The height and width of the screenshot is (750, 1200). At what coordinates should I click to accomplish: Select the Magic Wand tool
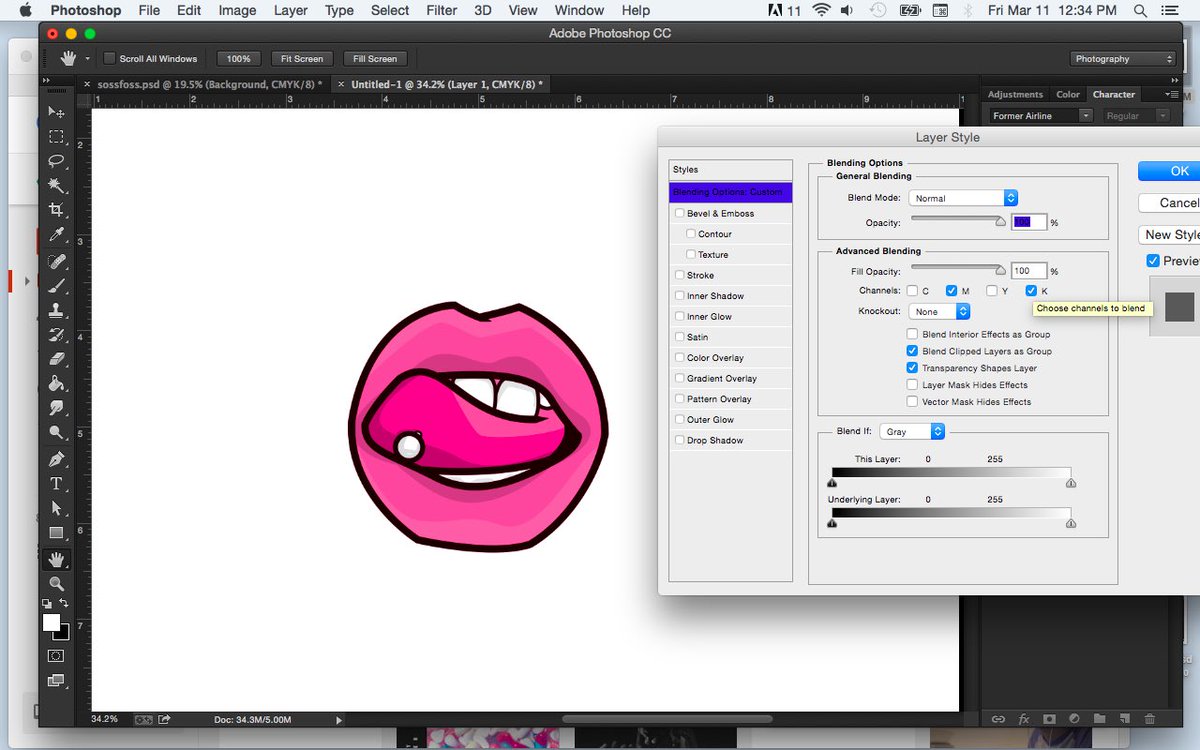point(56,186)
